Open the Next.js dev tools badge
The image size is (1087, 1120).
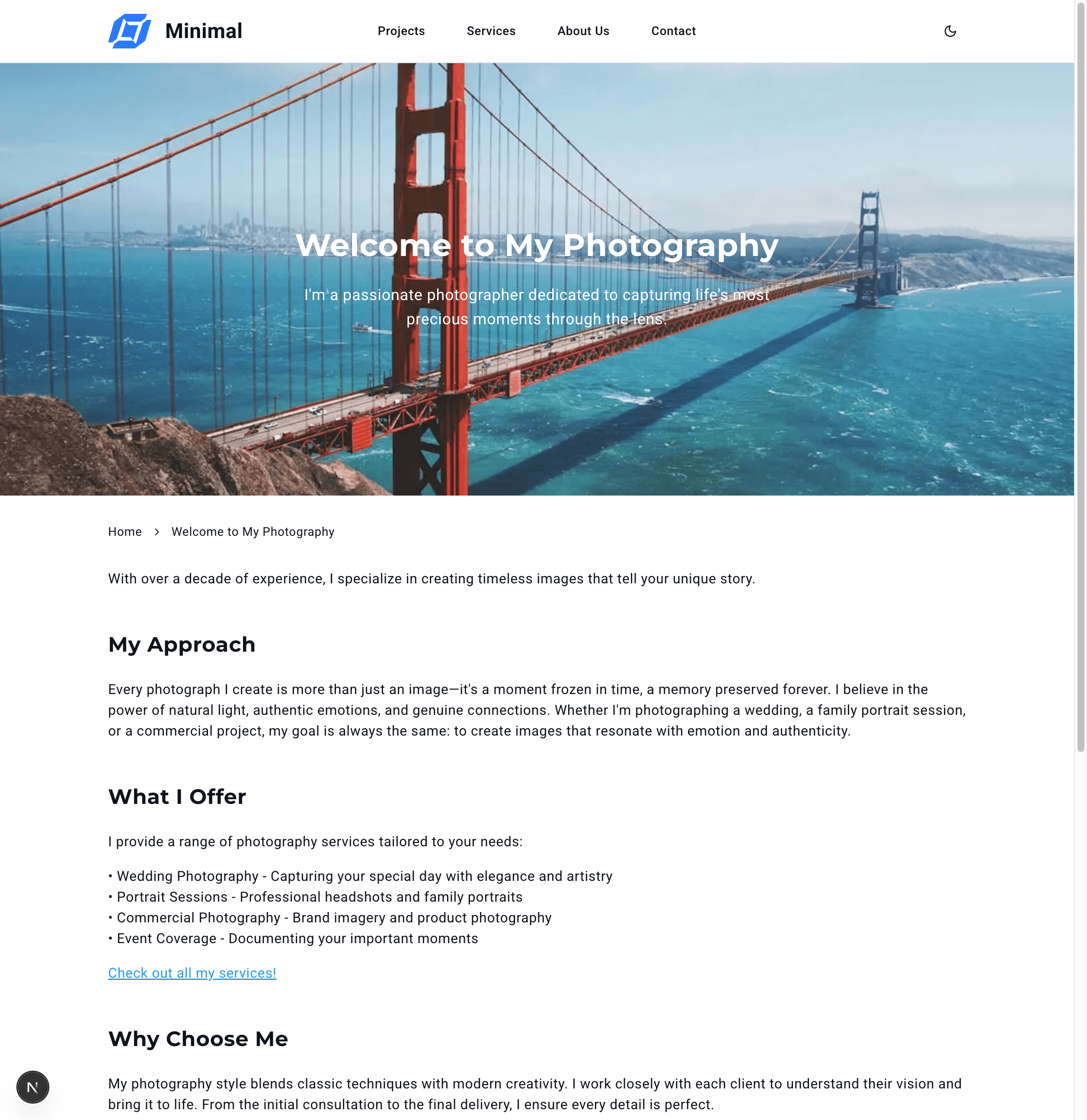tap(32, 1087)
